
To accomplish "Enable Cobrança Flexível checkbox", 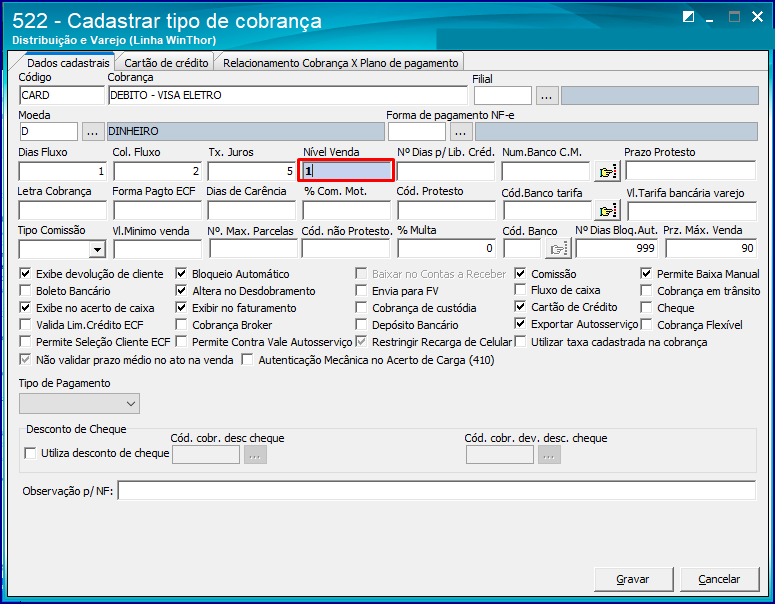I will (646, 325).
